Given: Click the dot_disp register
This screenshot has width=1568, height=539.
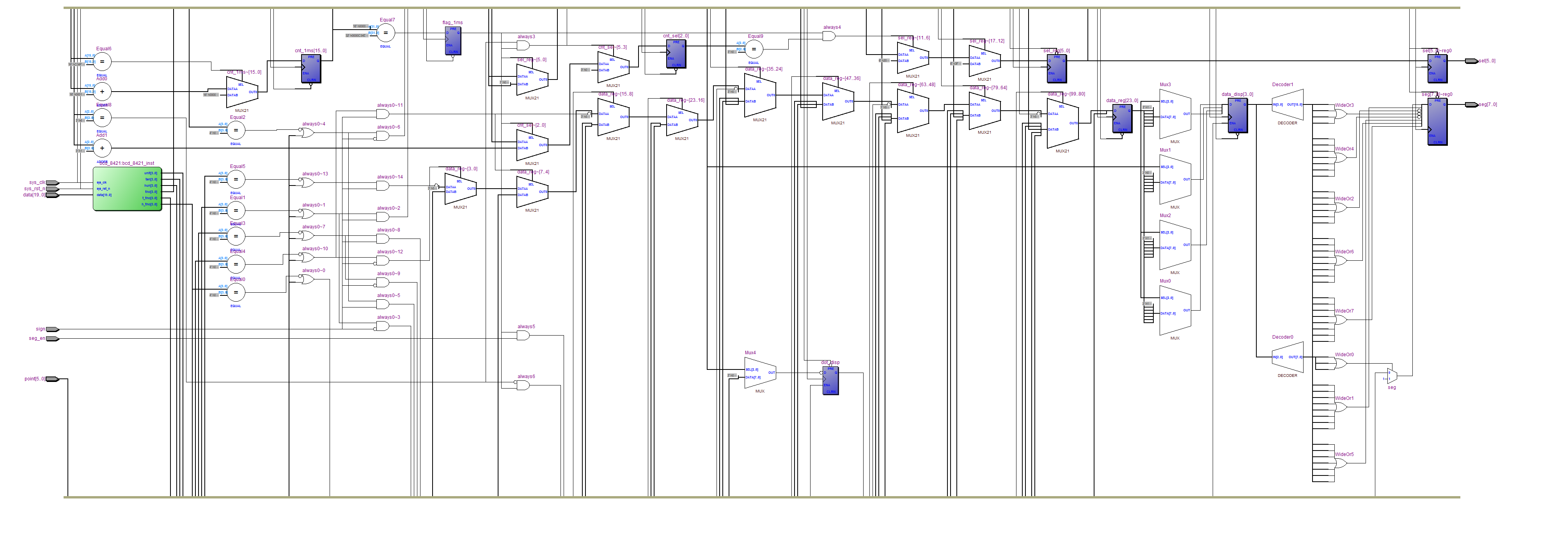Looking at the screenshot, I should [x=831, y=380].
